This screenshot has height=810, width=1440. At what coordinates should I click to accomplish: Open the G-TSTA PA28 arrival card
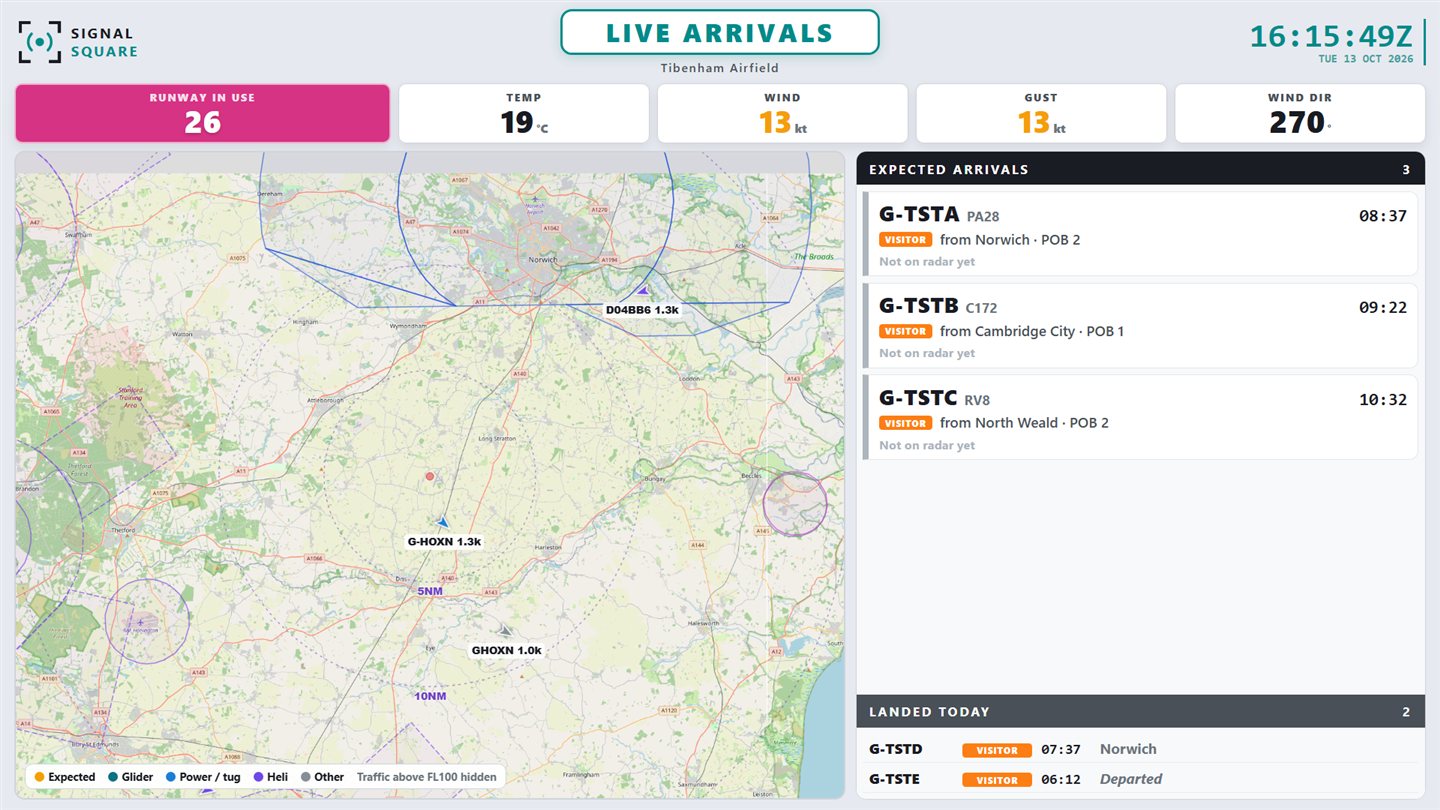(1141, 234)
